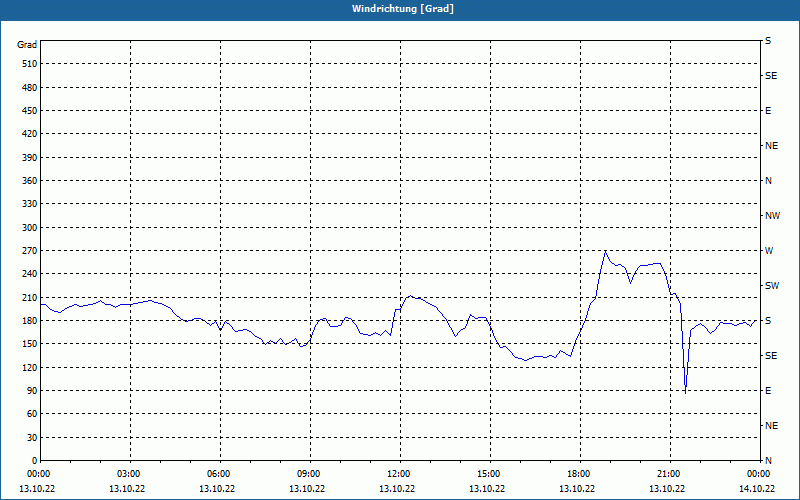Select the "00:00" label above date 14.10.22

click(760, 474)
